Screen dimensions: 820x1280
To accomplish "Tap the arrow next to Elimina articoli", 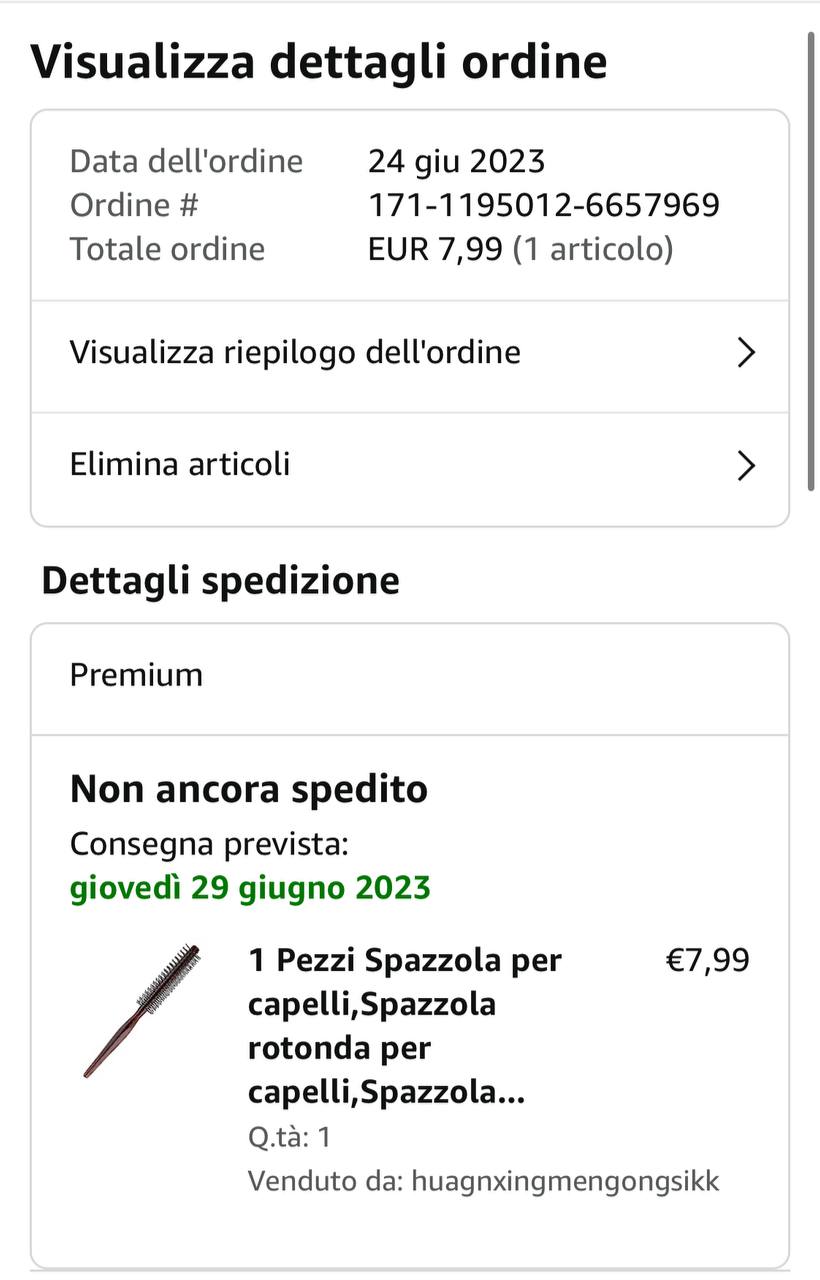I will [x=745, y=466].
